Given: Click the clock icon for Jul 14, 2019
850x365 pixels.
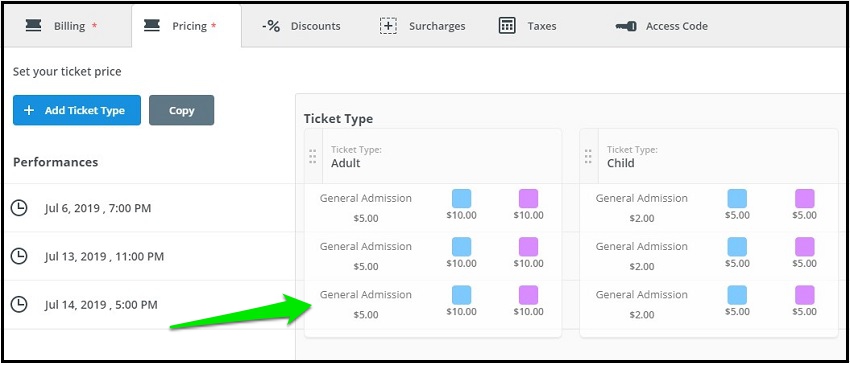Looking at the screenshot, I should 20,304.
